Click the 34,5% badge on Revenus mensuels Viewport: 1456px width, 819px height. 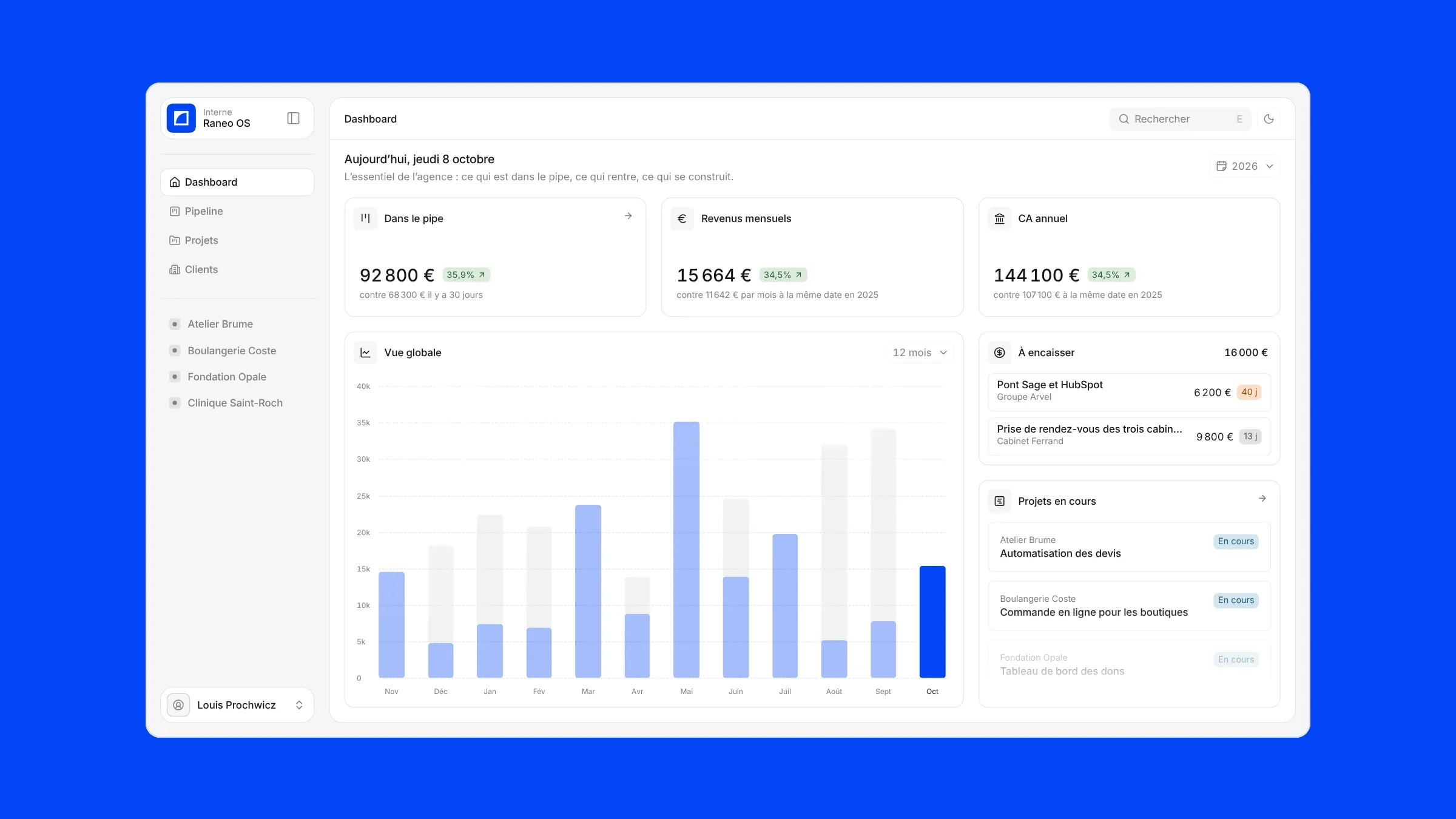[783, 275]
